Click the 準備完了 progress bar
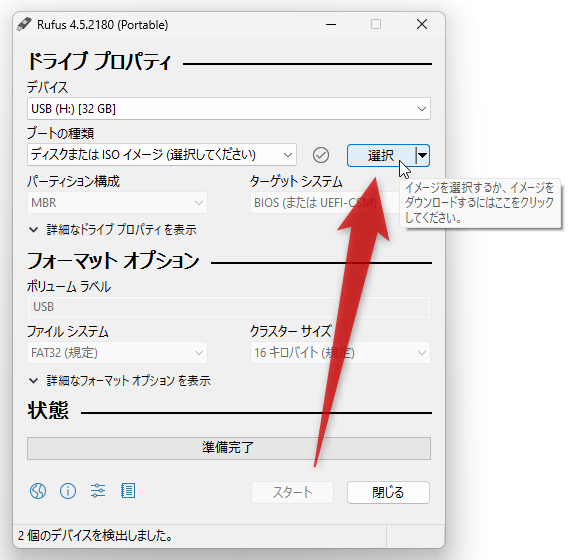The height and width of the screenshot is (560, 574). 229,448
